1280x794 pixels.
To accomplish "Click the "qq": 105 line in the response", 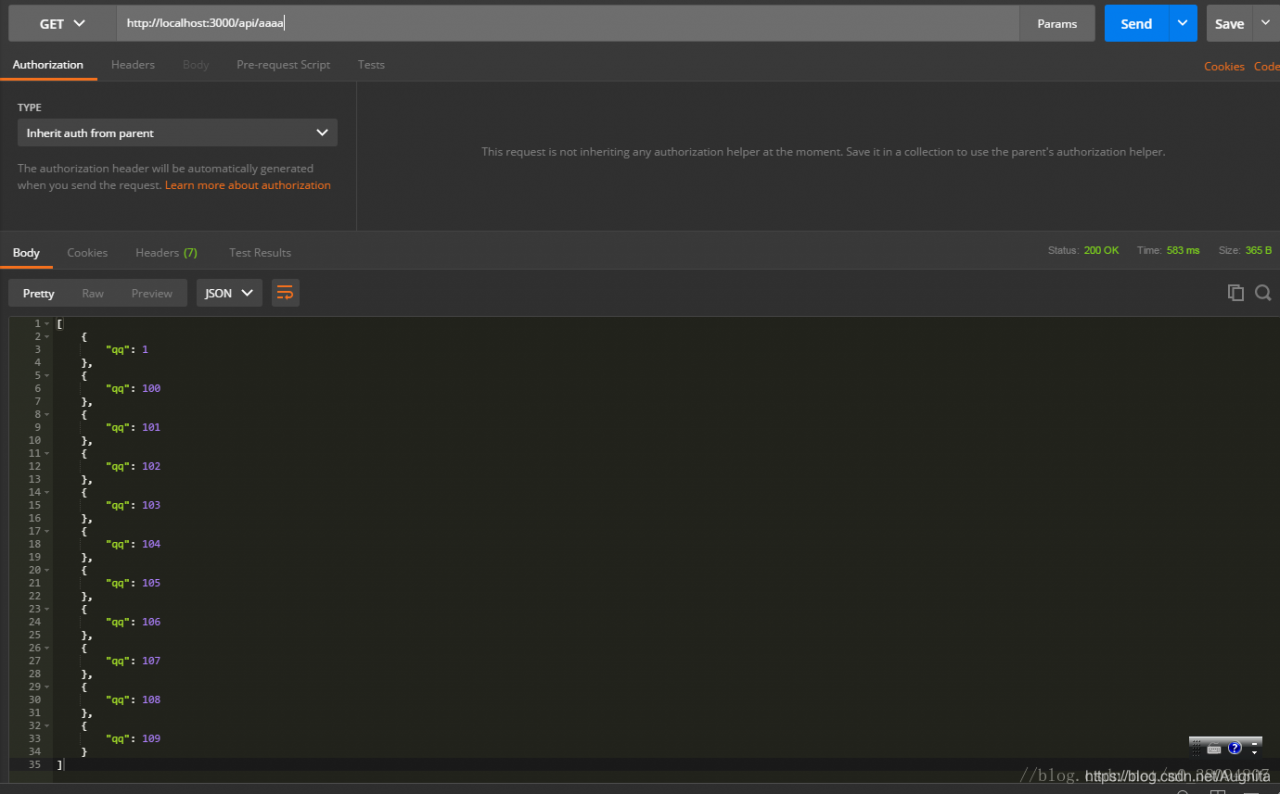I will [133, 584].
